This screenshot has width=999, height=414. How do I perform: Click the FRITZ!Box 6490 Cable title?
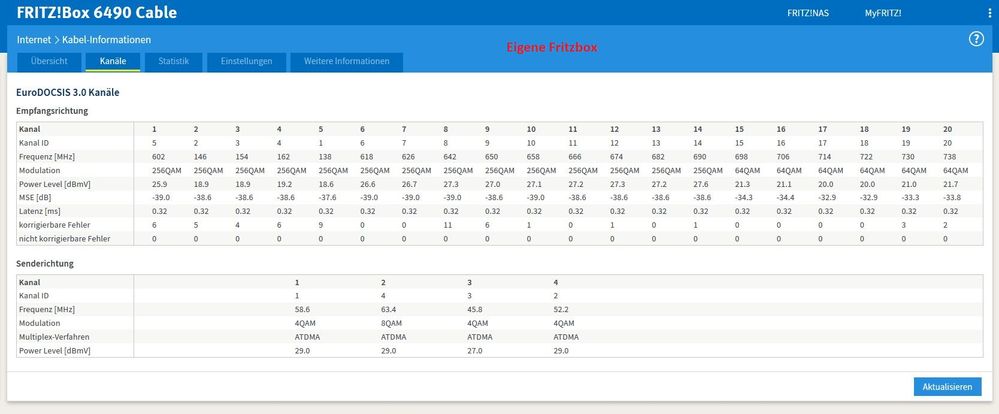(x=97, y=13)
